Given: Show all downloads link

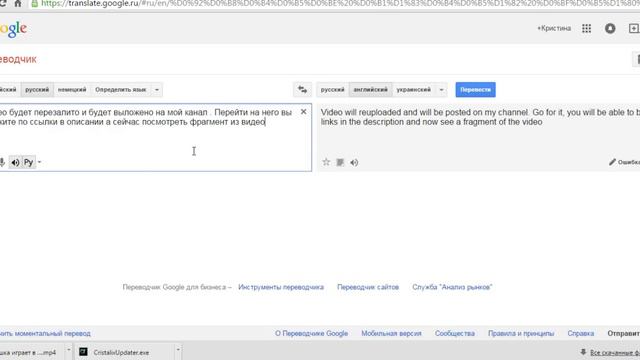Looking at the screenshot, I should (615, 353).
